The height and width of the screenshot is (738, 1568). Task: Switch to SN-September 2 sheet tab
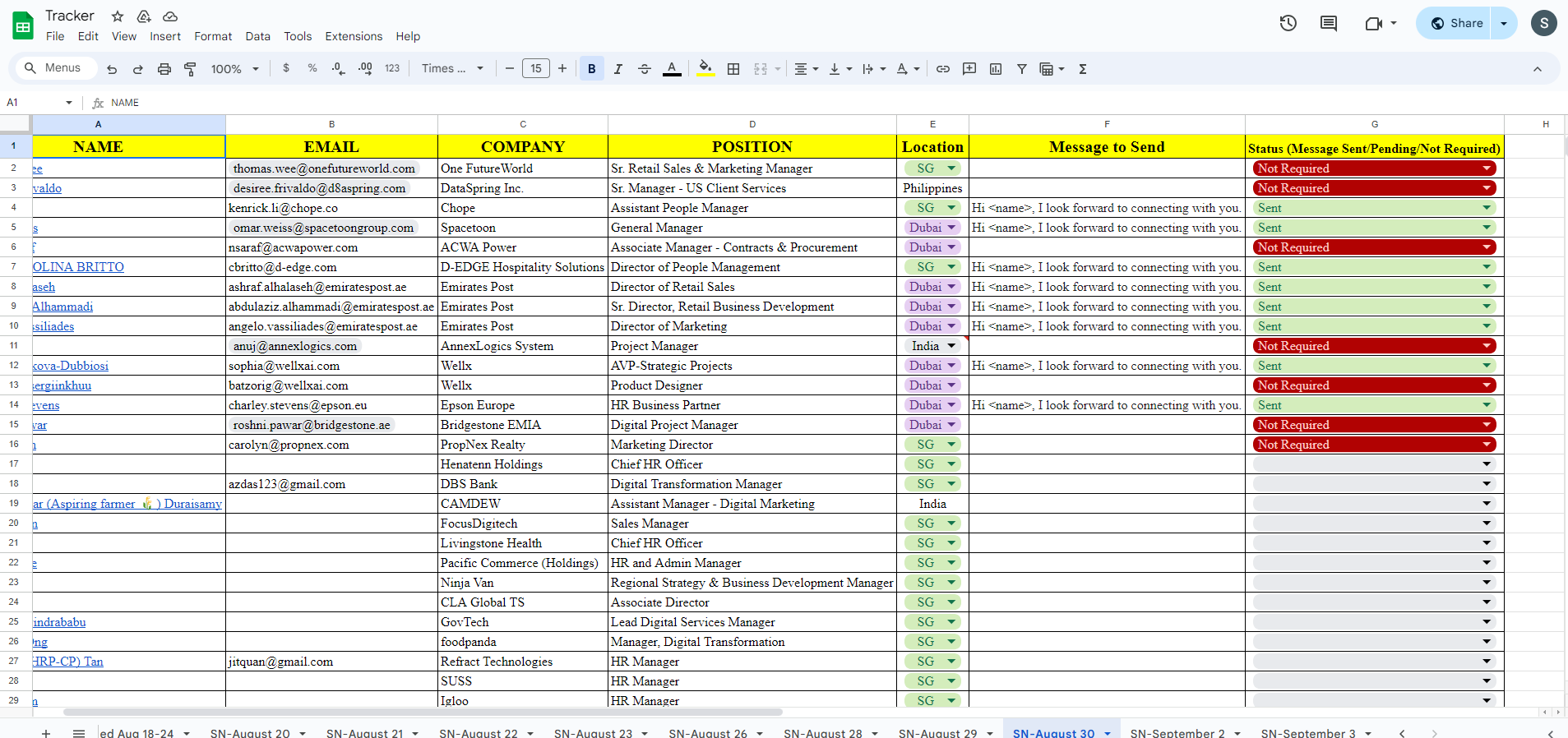pos(1177,733)
